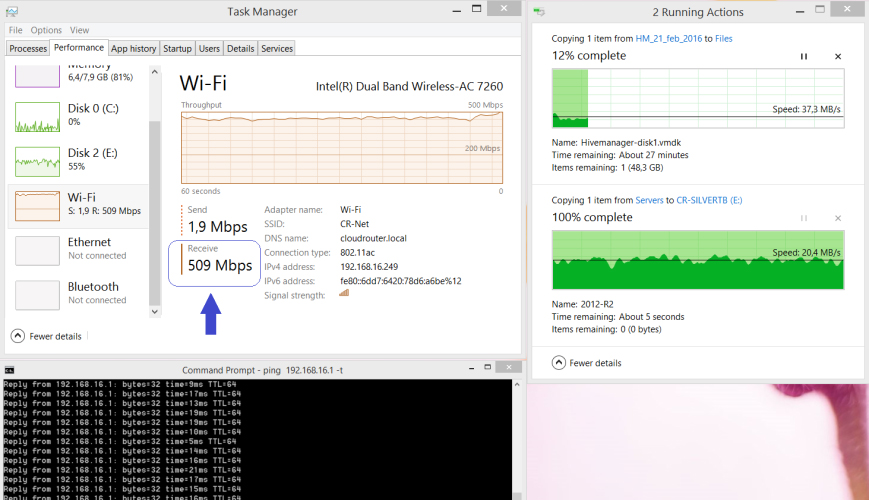869x500 pixels.
Task: Select Disk 2 (E:) in the sidebar
Action: tap(78, 161)
